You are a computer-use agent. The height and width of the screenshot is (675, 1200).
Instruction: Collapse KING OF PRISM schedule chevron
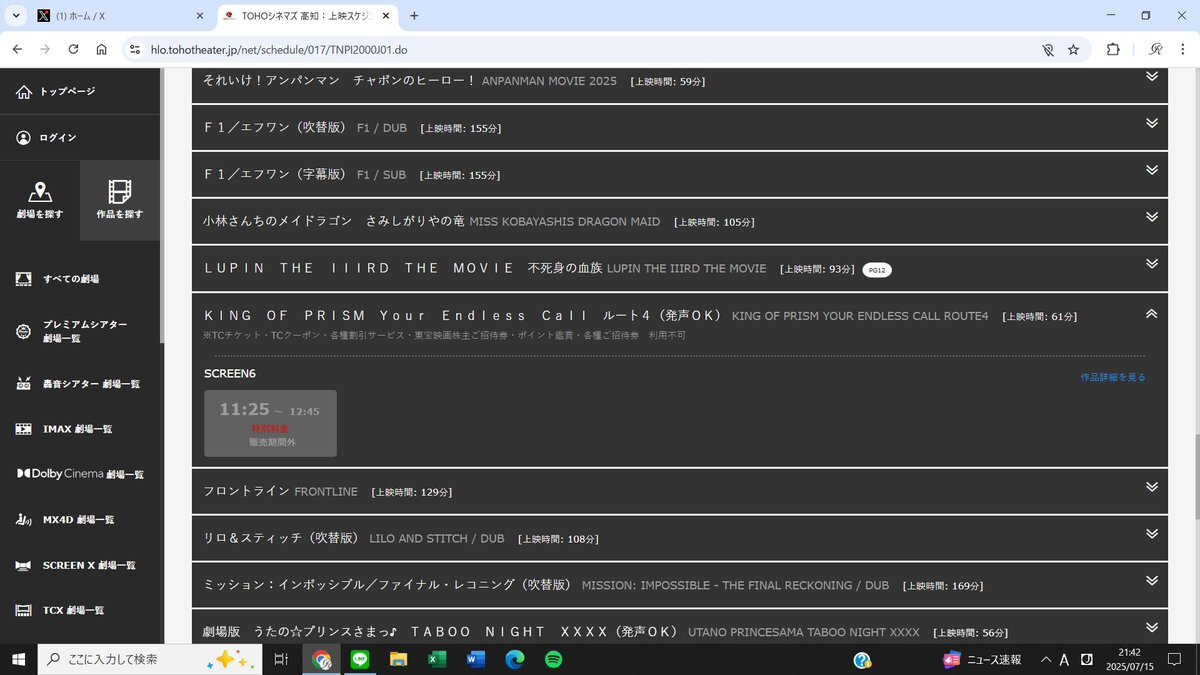coord(1151,313)
